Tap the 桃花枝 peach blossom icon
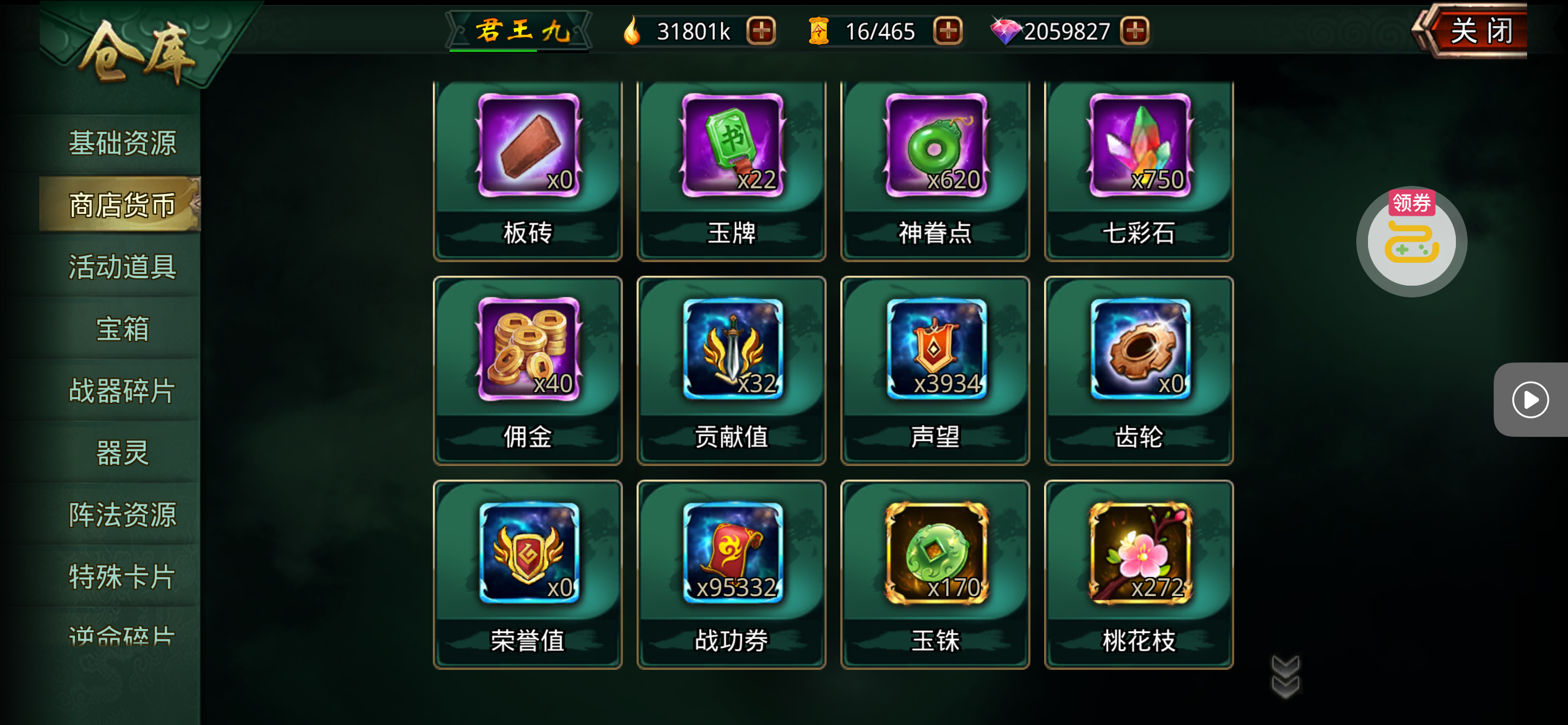Image resolution: width=1568 pixels, height=725 pixels. [x=1139, y=553]
